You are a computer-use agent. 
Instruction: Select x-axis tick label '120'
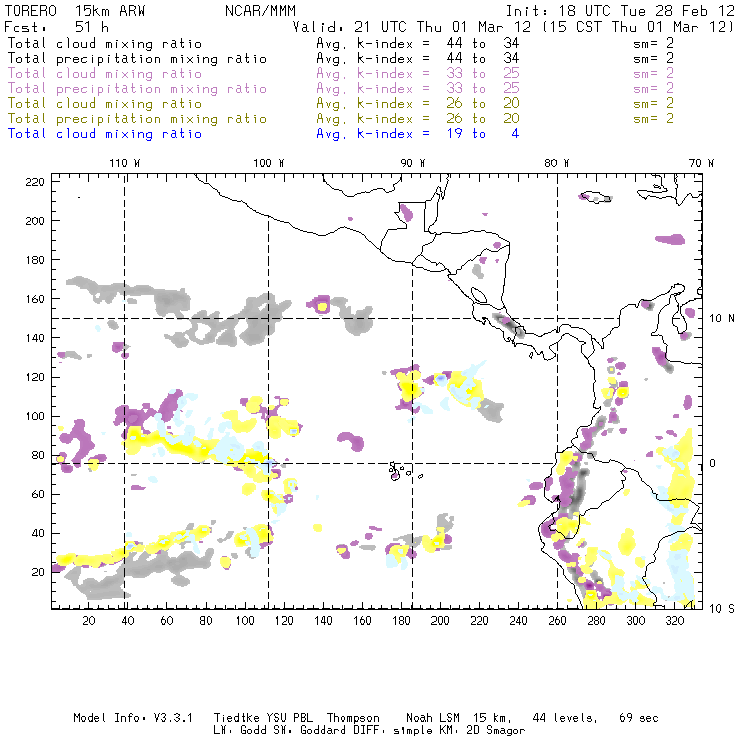tap(284, 621)
